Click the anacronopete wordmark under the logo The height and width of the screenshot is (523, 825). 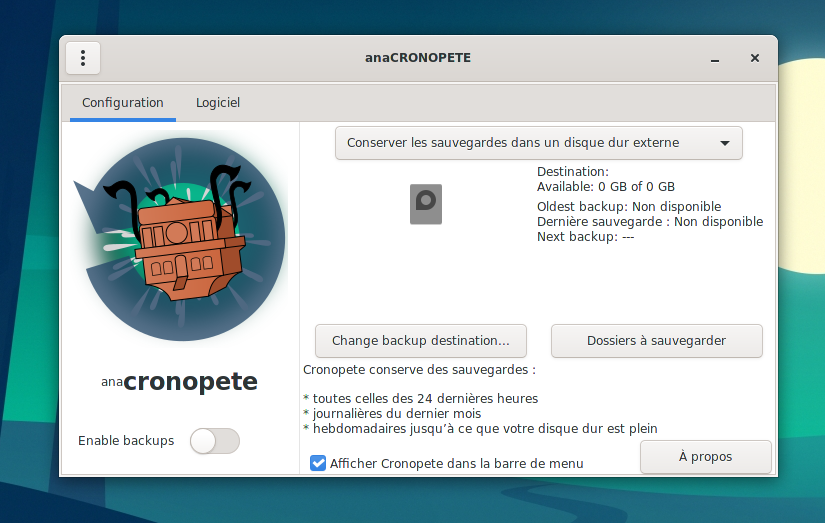(x=180, y=381)
